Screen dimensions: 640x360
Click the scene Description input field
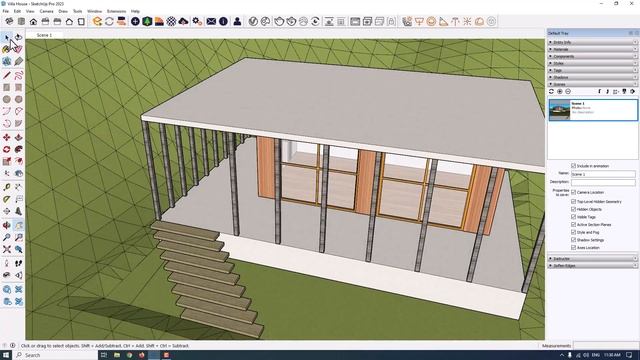[602, 182]
